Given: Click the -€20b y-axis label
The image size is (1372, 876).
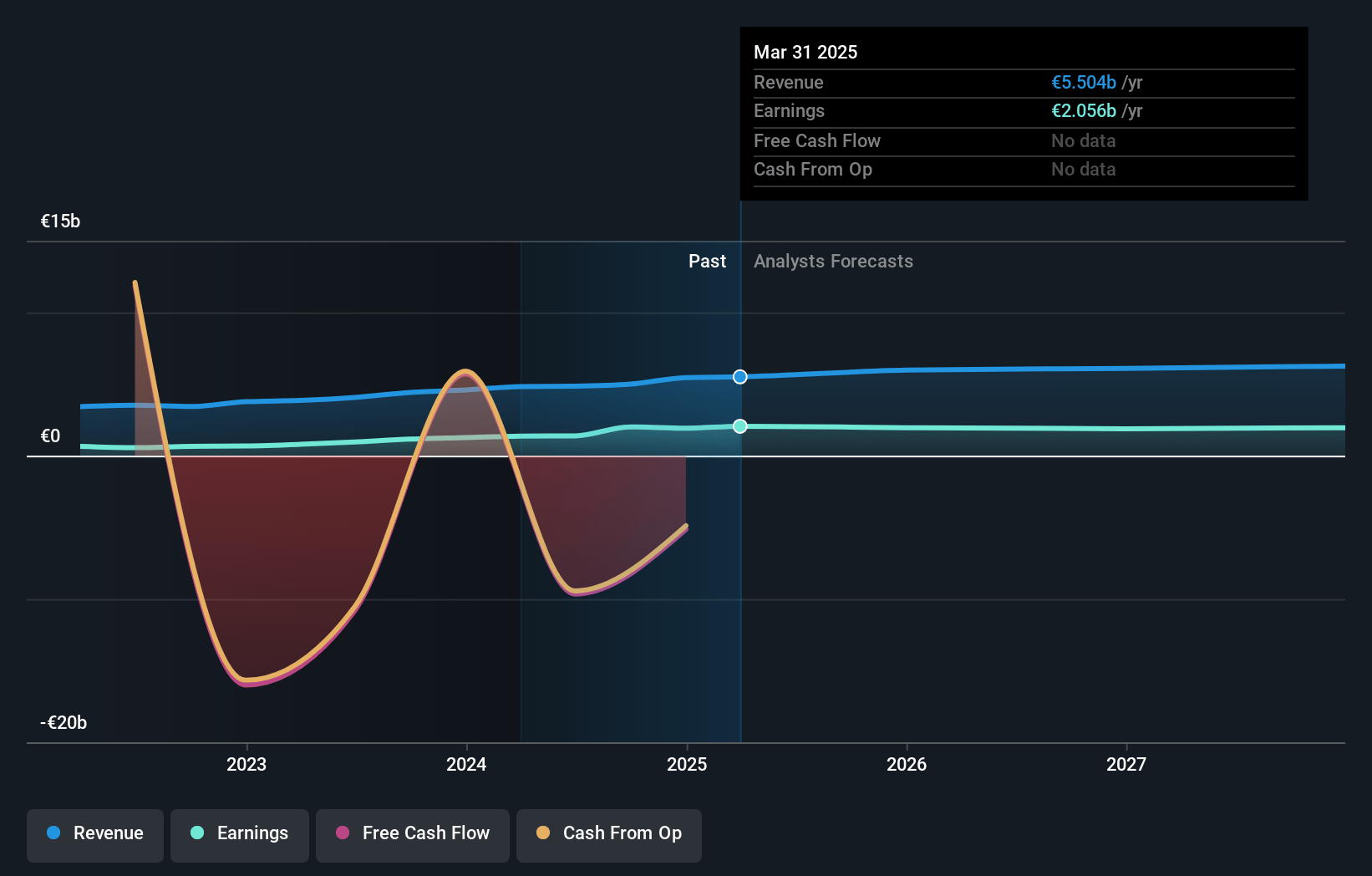Looking at the screenshot, I should [x=64, y=723].
